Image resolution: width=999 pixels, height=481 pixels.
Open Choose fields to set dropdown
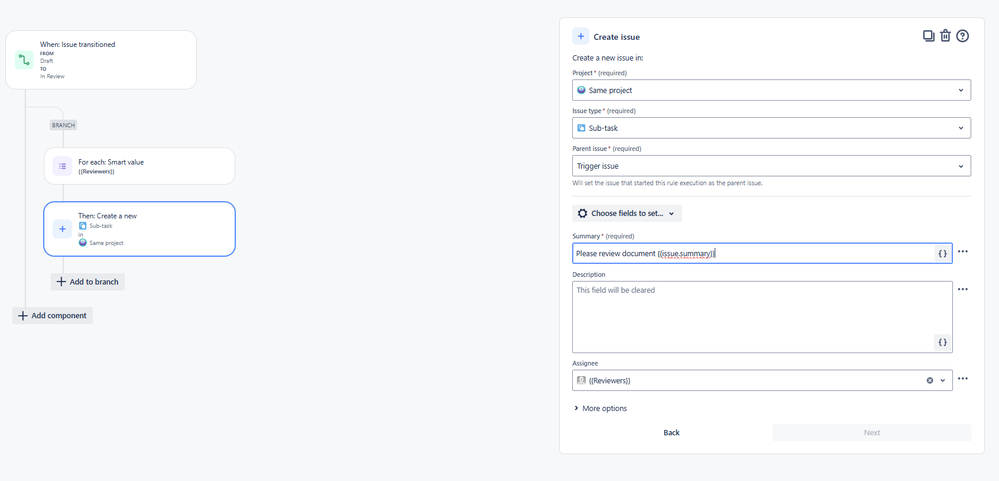tap(627, 213)
